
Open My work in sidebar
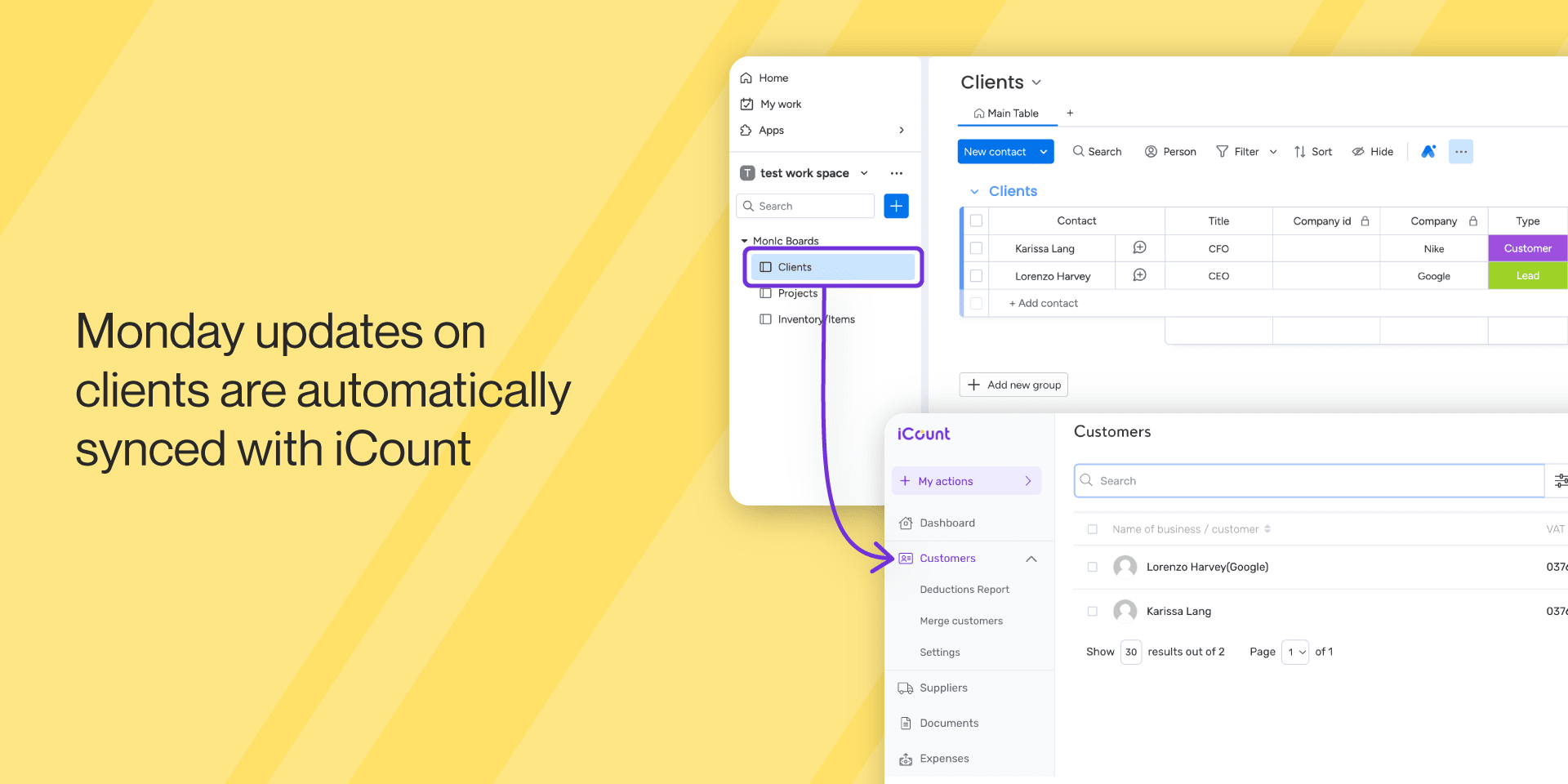point(771,104)
